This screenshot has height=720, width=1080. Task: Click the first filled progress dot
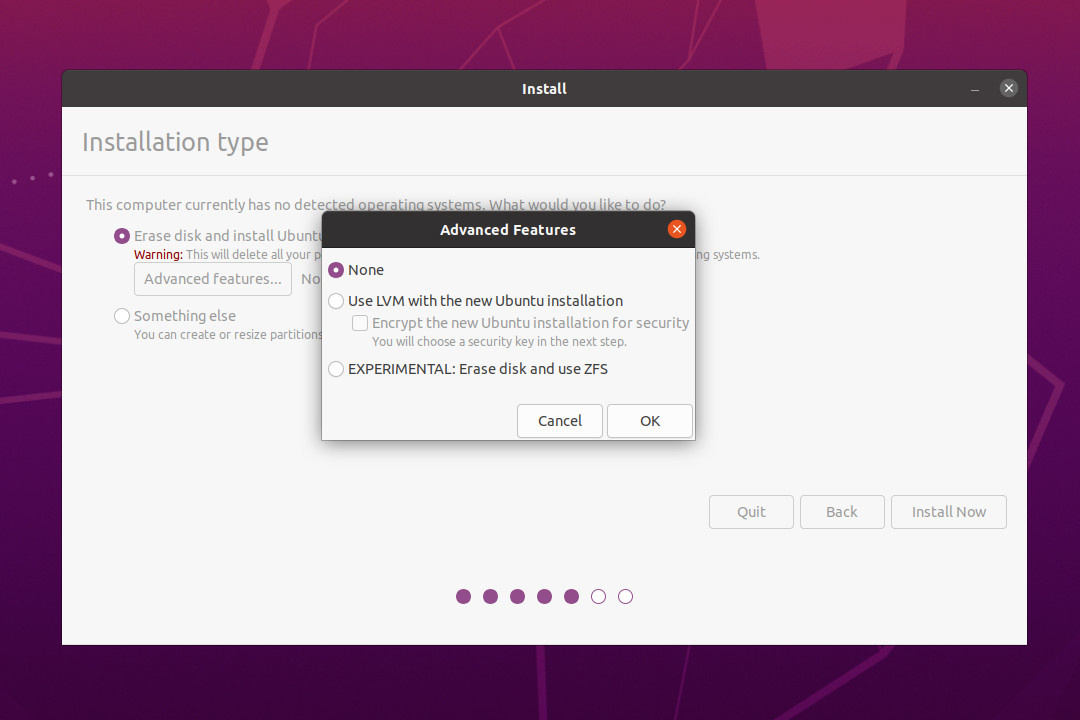(464, 597)
